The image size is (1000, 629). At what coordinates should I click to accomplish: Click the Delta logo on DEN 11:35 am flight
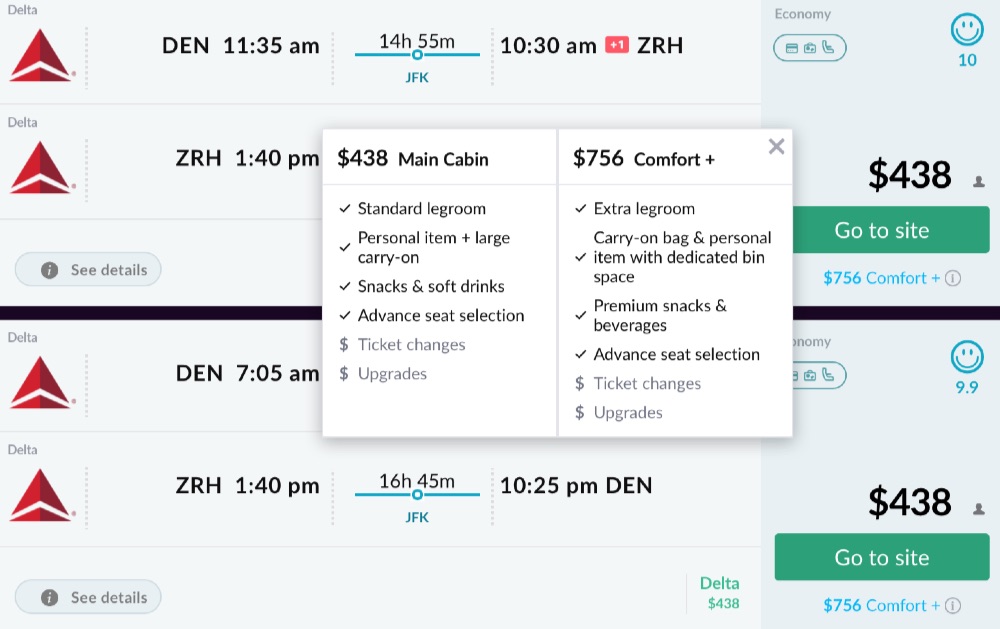[x=41, y=55]
